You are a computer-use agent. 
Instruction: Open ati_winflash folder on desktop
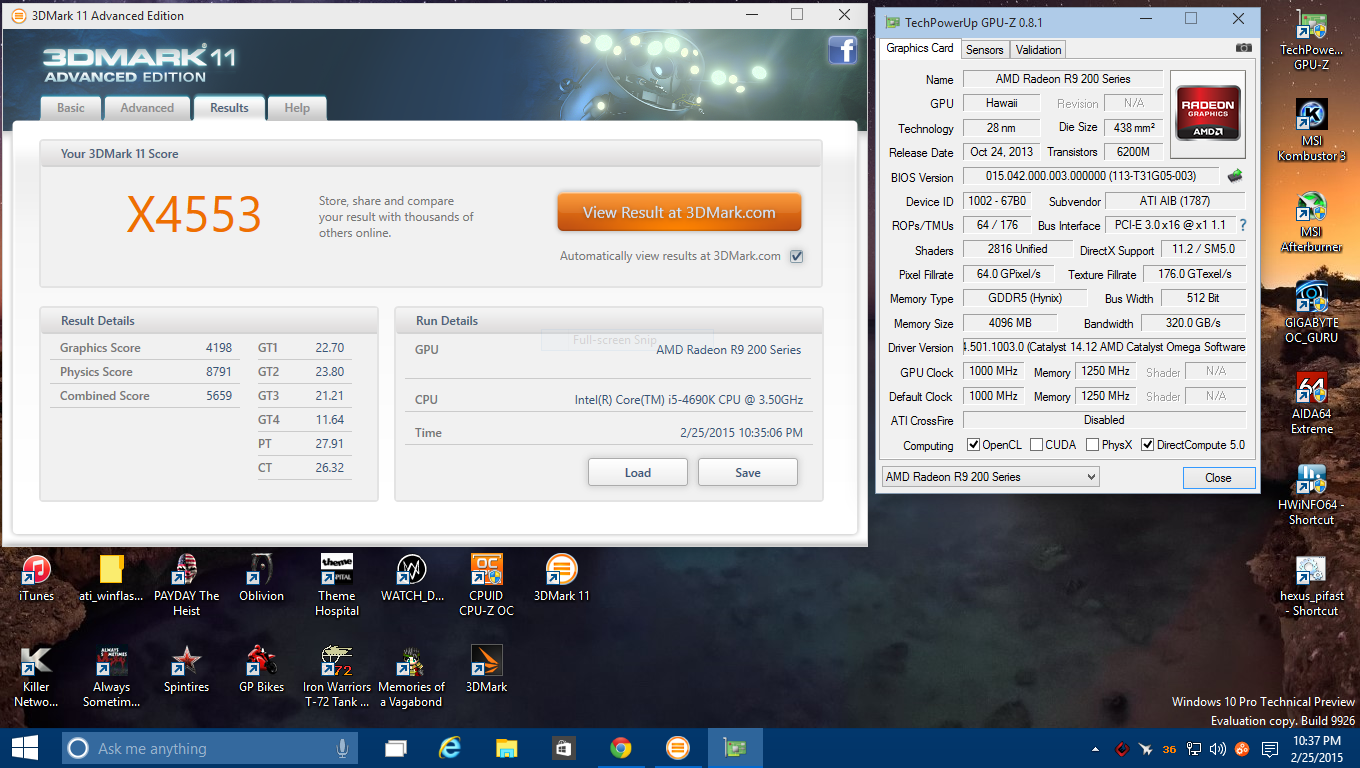pos(111,577)
